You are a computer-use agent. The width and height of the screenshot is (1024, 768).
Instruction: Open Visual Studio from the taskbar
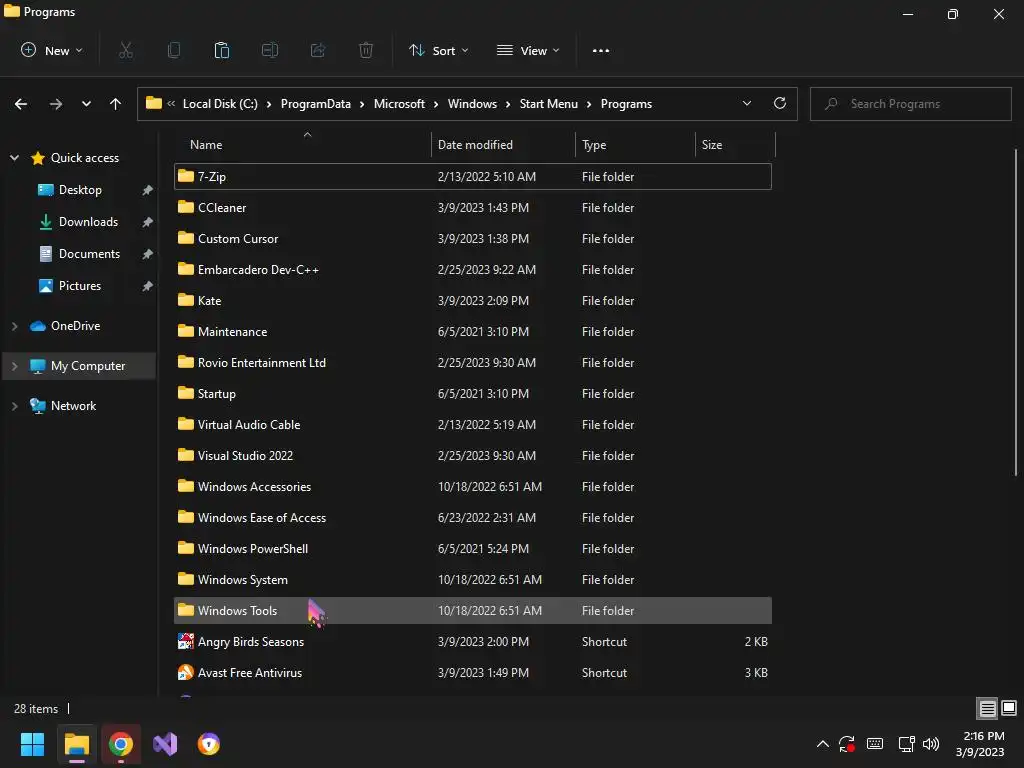(x=165, y=744)
